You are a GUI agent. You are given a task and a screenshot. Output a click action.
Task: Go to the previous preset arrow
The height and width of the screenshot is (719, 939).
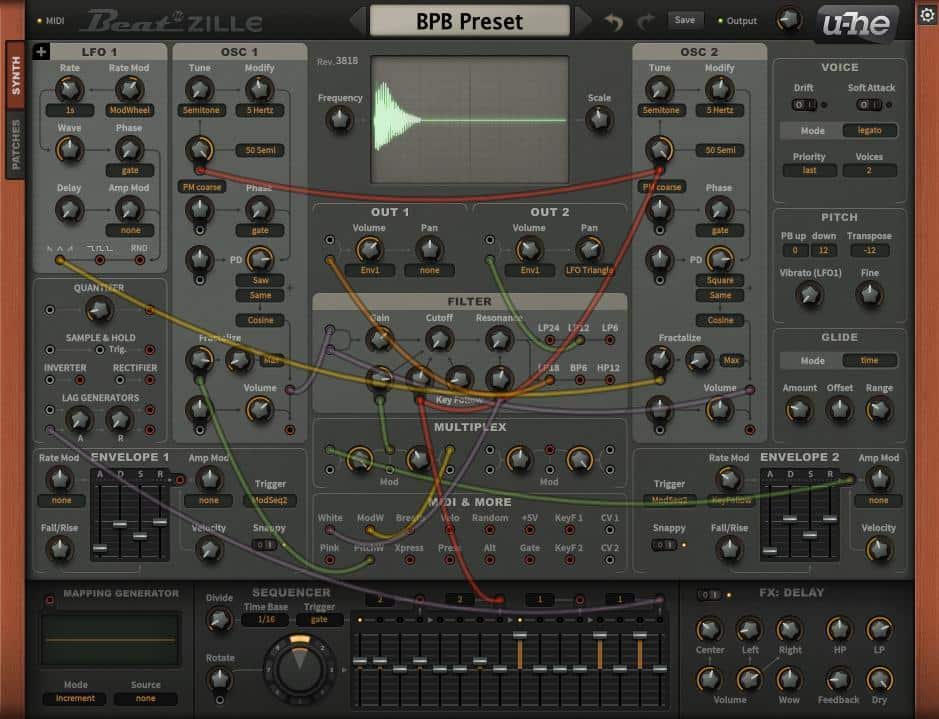point(358,20)
